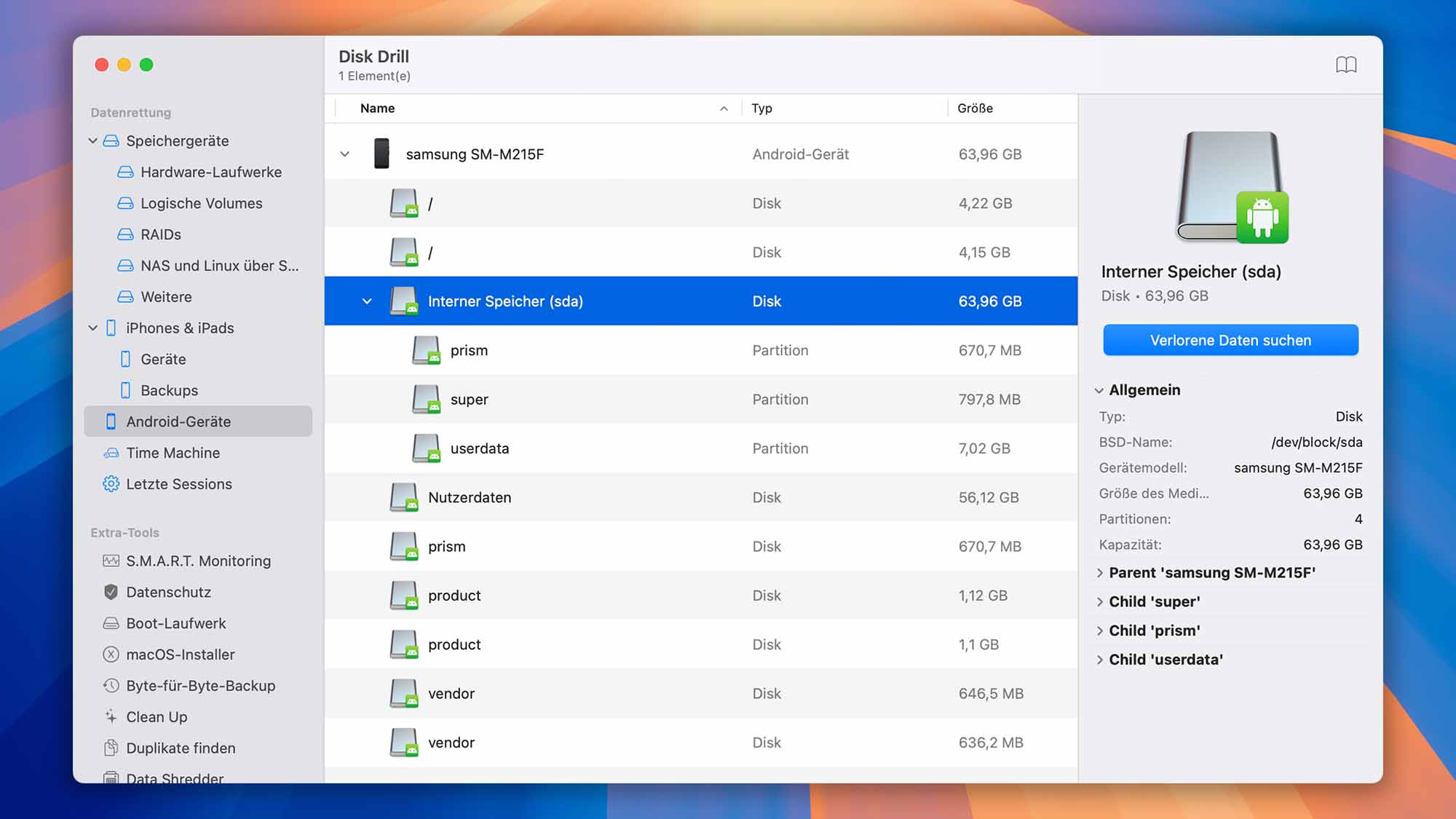Select the Duplikate finden icon
The width and height of the screenshot is (1456, 819).
click(109, 748)
